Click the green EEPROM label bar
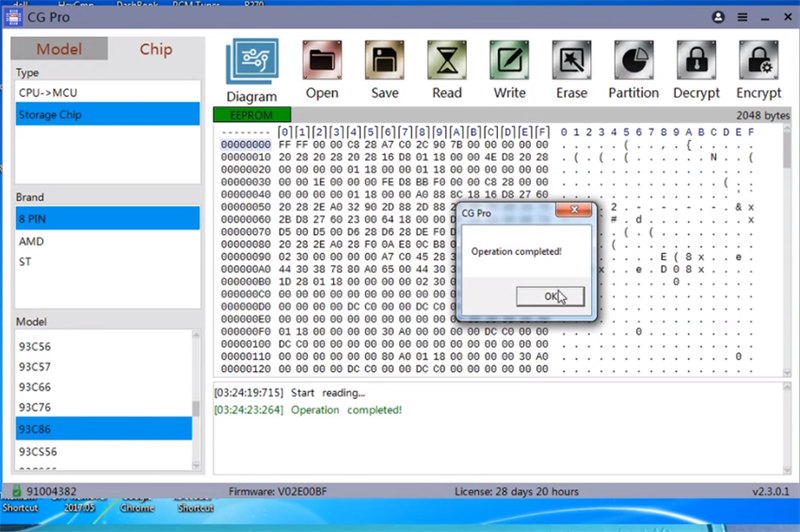Screen dimensions: 800x532 pyautogui.click(x=252, y=116)
